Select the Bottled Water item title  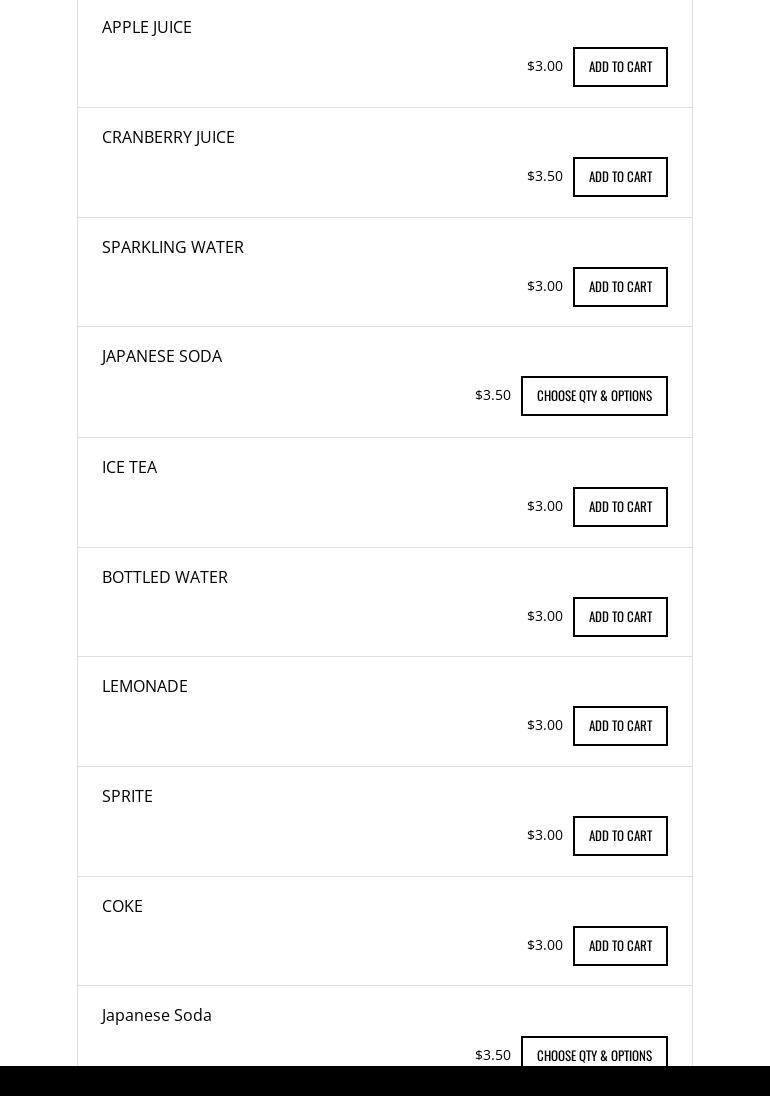point(165,577)
